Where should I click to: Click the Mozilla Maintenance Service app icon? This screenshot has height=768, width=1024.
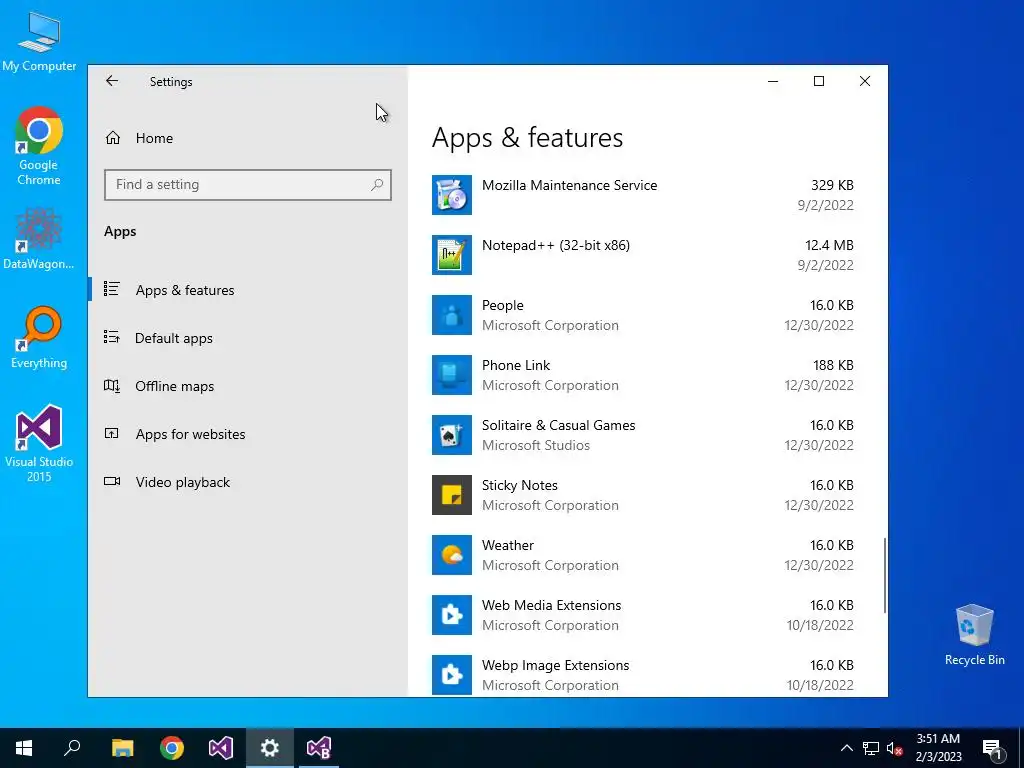[451, 195]
